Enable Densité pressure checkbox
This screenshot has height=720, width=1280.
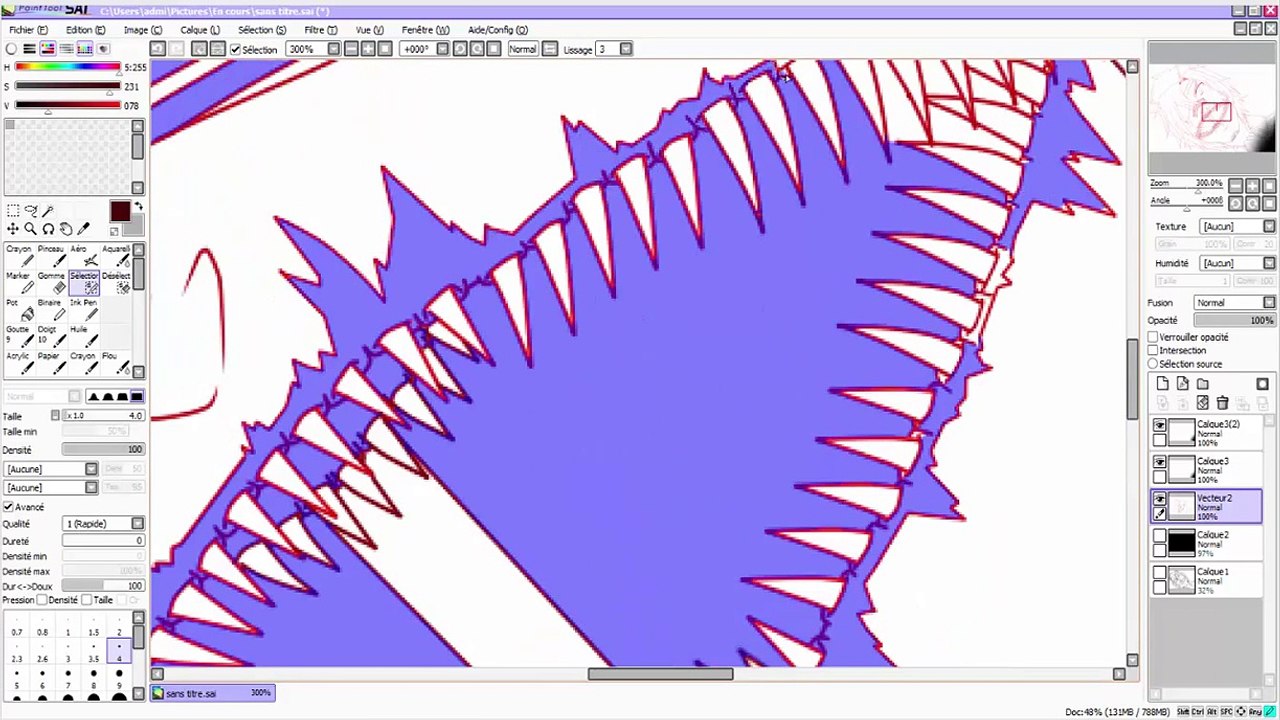42,600
